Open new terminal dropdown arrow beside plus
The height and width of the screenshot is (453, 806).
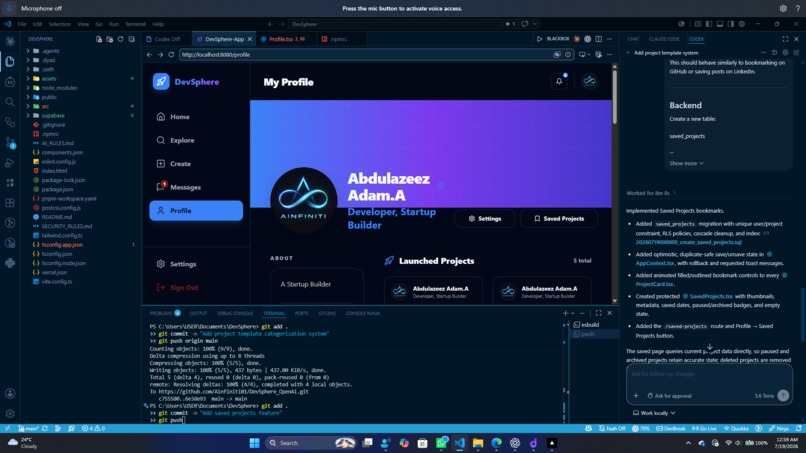coord(573,313)
